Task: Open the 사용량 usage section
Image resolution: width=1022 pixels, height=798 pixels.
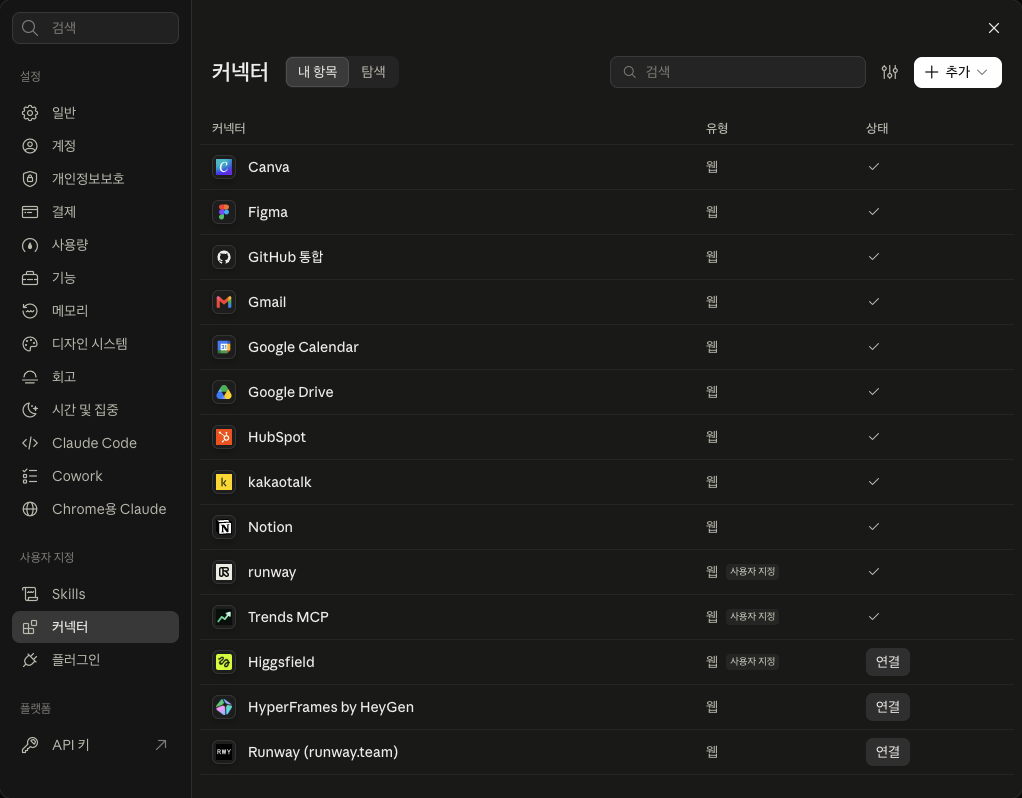Action: 95,245
